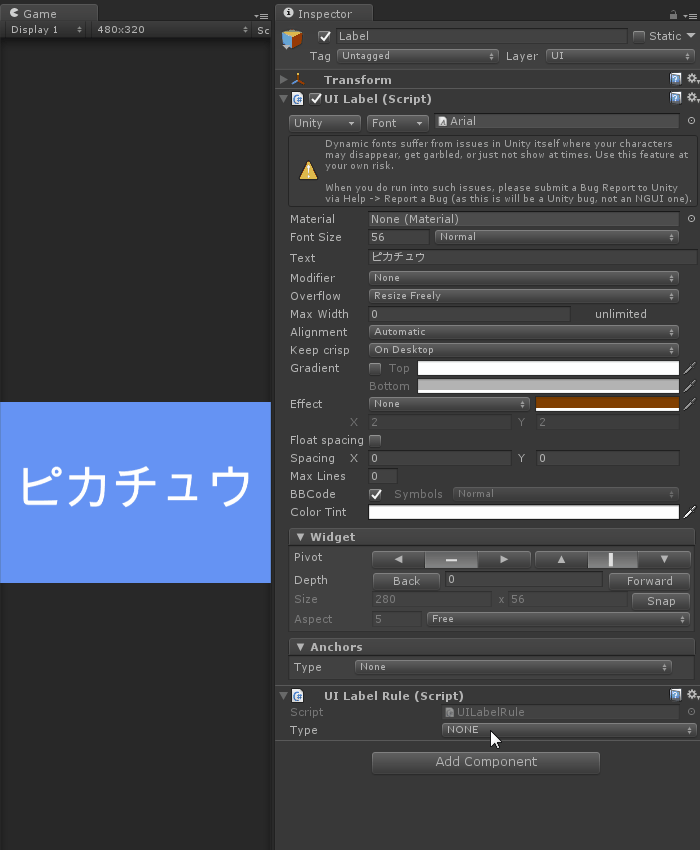Screen dimensions: 700x850
Task: Click the Snap button
Action: point(661,601)
